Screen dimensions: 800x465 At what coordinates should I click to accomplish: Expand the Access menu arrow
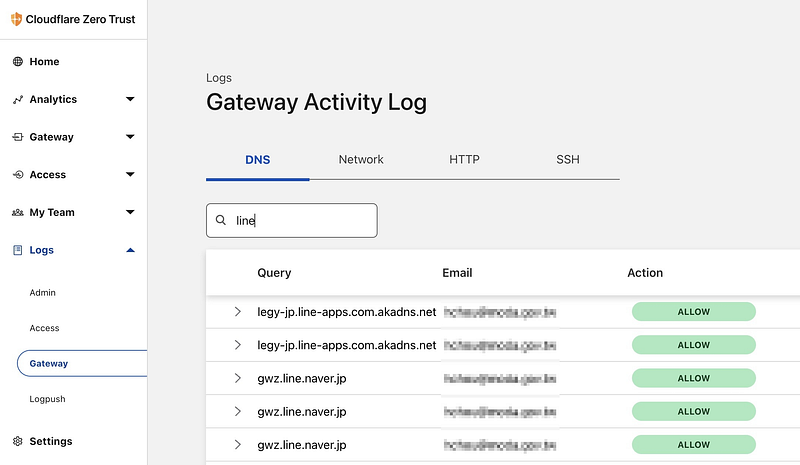click(x=130, y=175)
